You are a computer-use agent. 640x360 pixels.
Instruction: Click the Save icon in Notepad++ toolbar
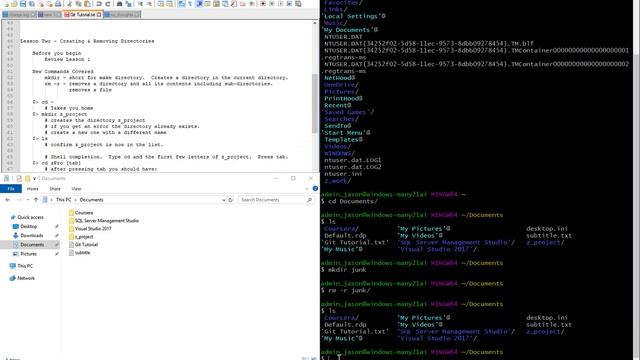[23, 4]
